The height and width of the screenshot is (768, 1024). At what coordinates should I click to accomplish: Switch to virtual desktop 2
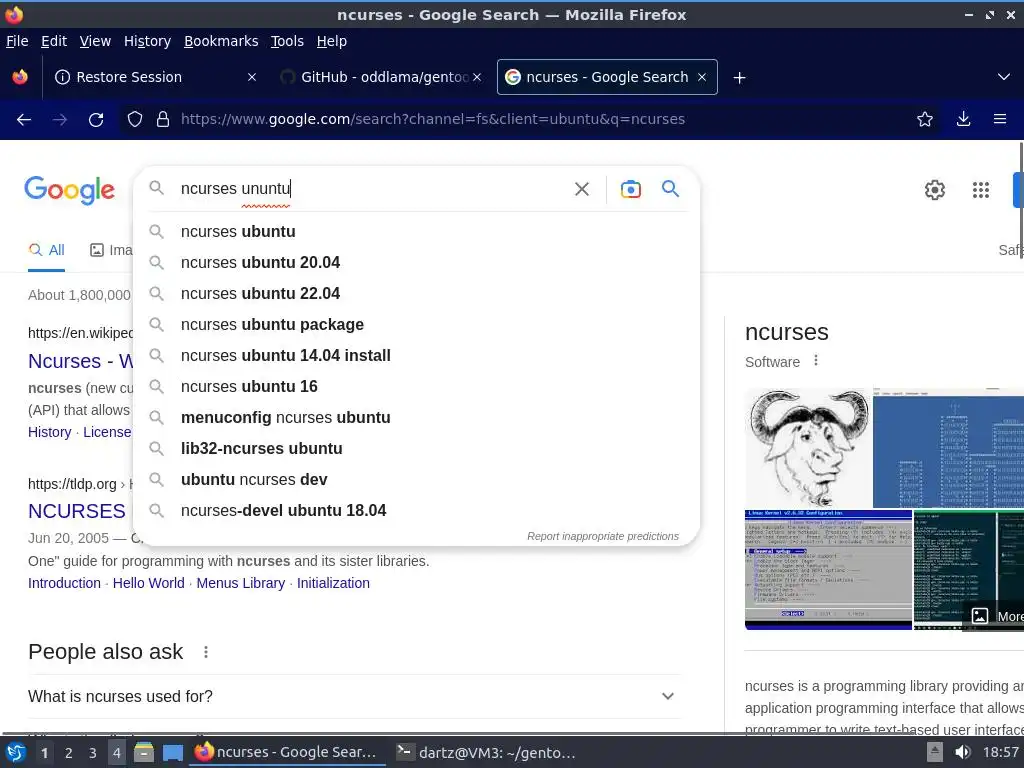(69, 753)
